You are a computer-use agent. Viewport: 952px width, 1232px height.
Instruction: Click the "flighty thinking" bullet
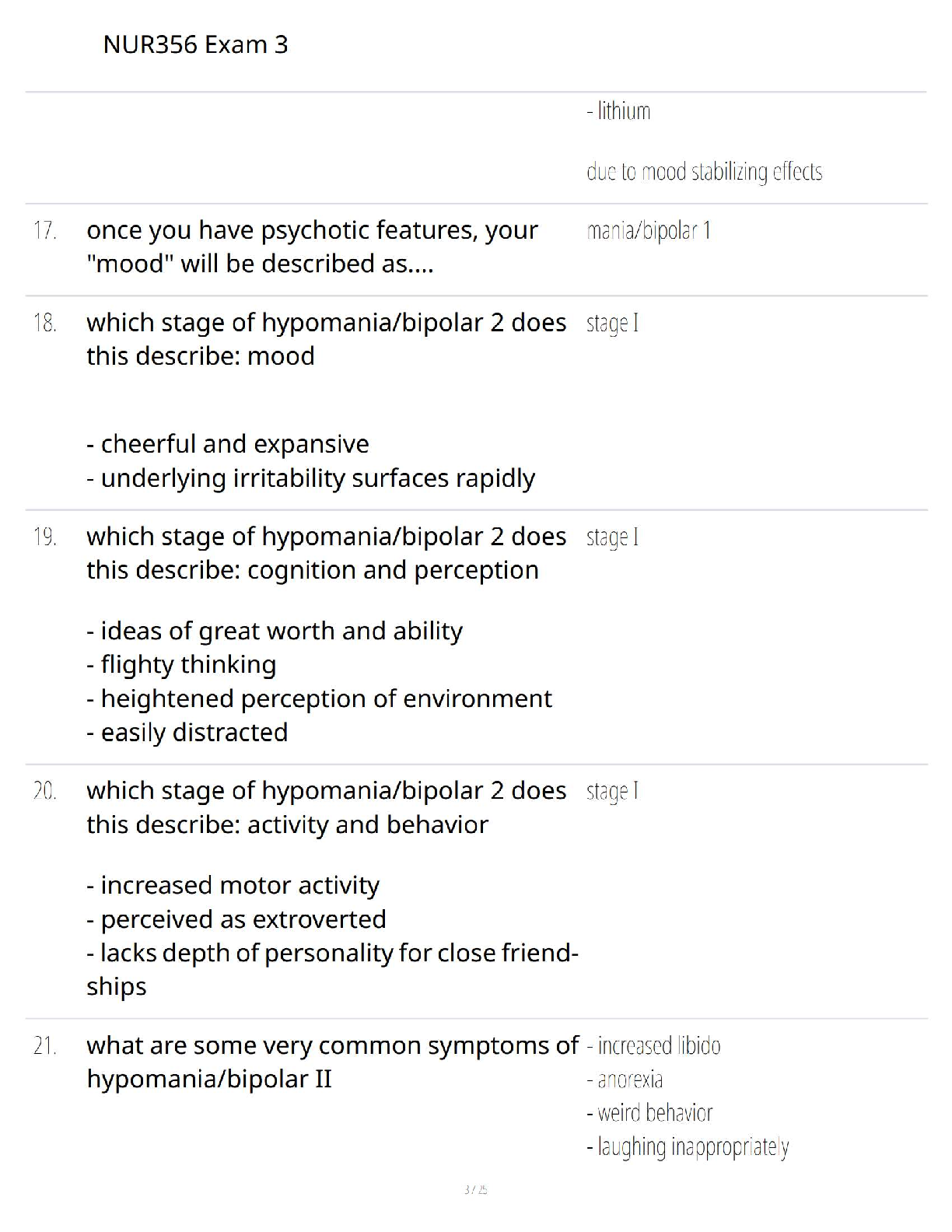(181, 665)
